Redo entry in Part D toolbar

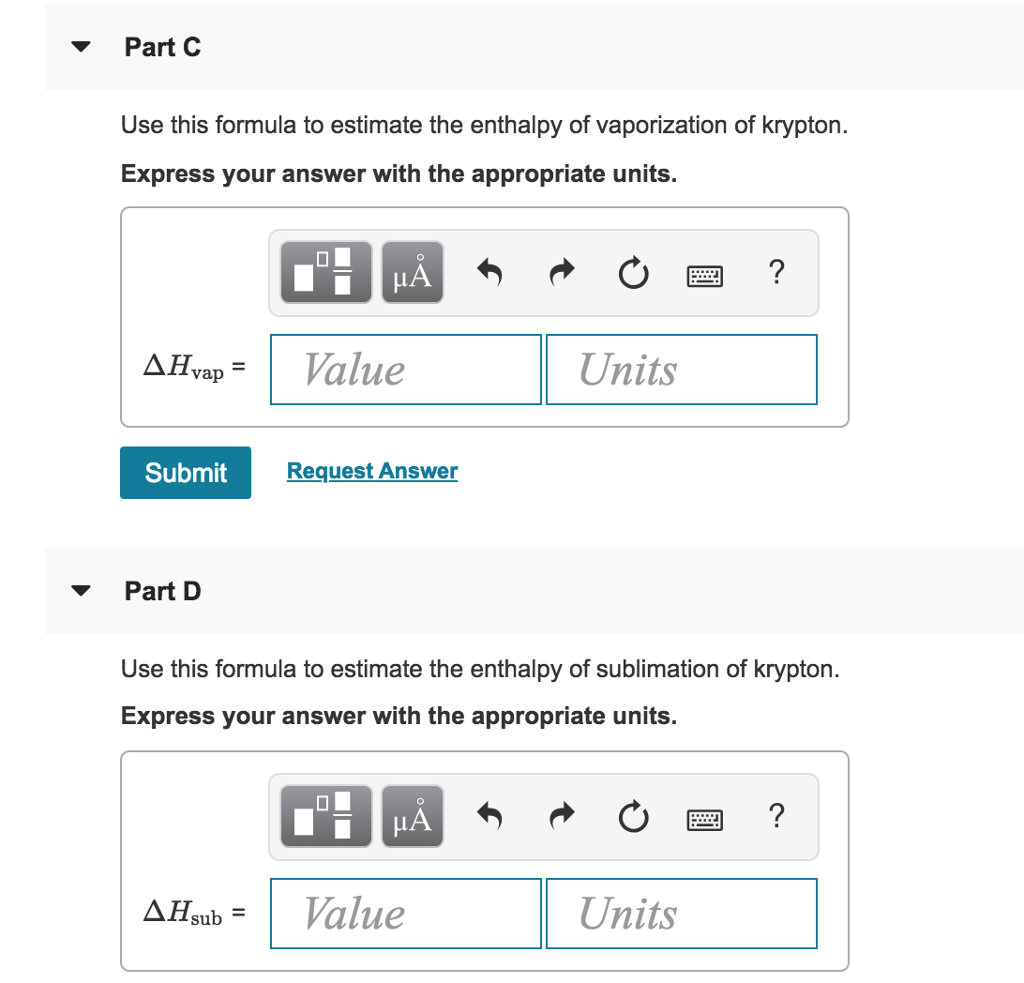pos(562,816)
